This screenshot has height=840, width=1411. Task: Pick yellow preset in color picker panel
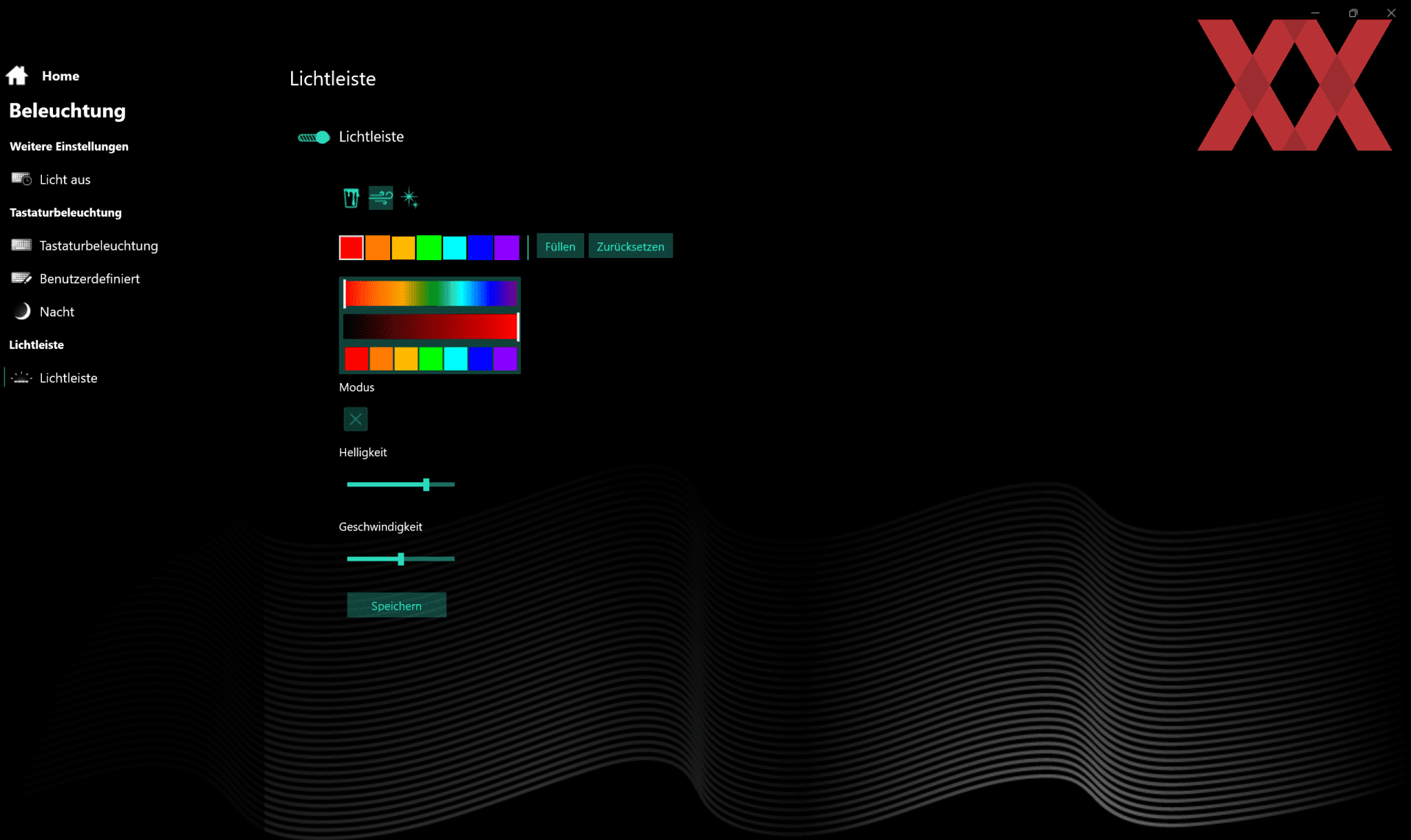[406, 359]
